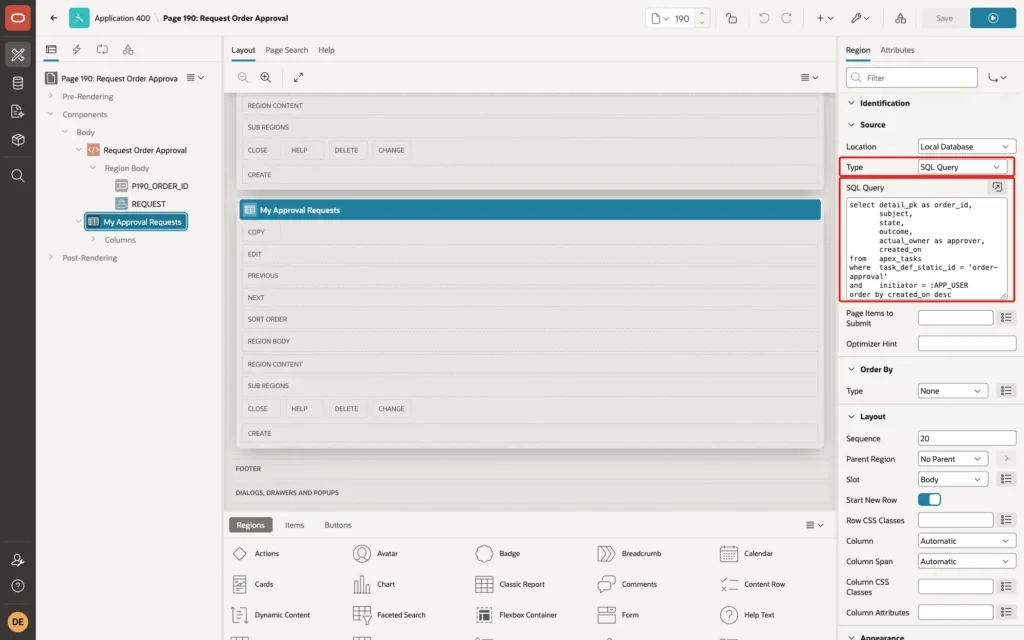1024x640 pixels.
Task: Zoom in the layout view
Action: [x=266, y=77]
